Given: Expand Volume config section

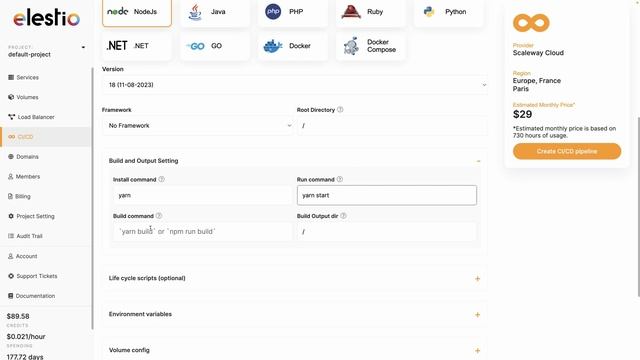Looking at the screenshot, I should (478, 351).
